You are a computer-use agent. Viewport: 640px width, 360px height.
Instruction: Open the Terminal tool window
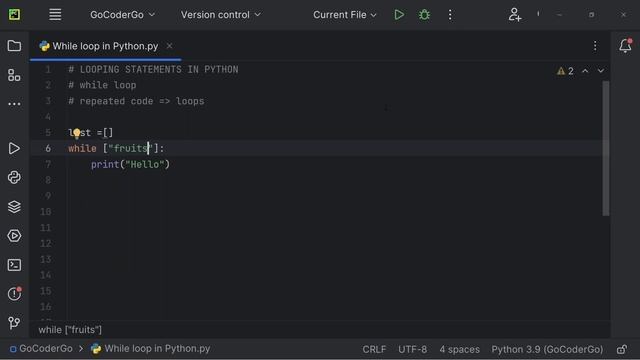point(14,265)
